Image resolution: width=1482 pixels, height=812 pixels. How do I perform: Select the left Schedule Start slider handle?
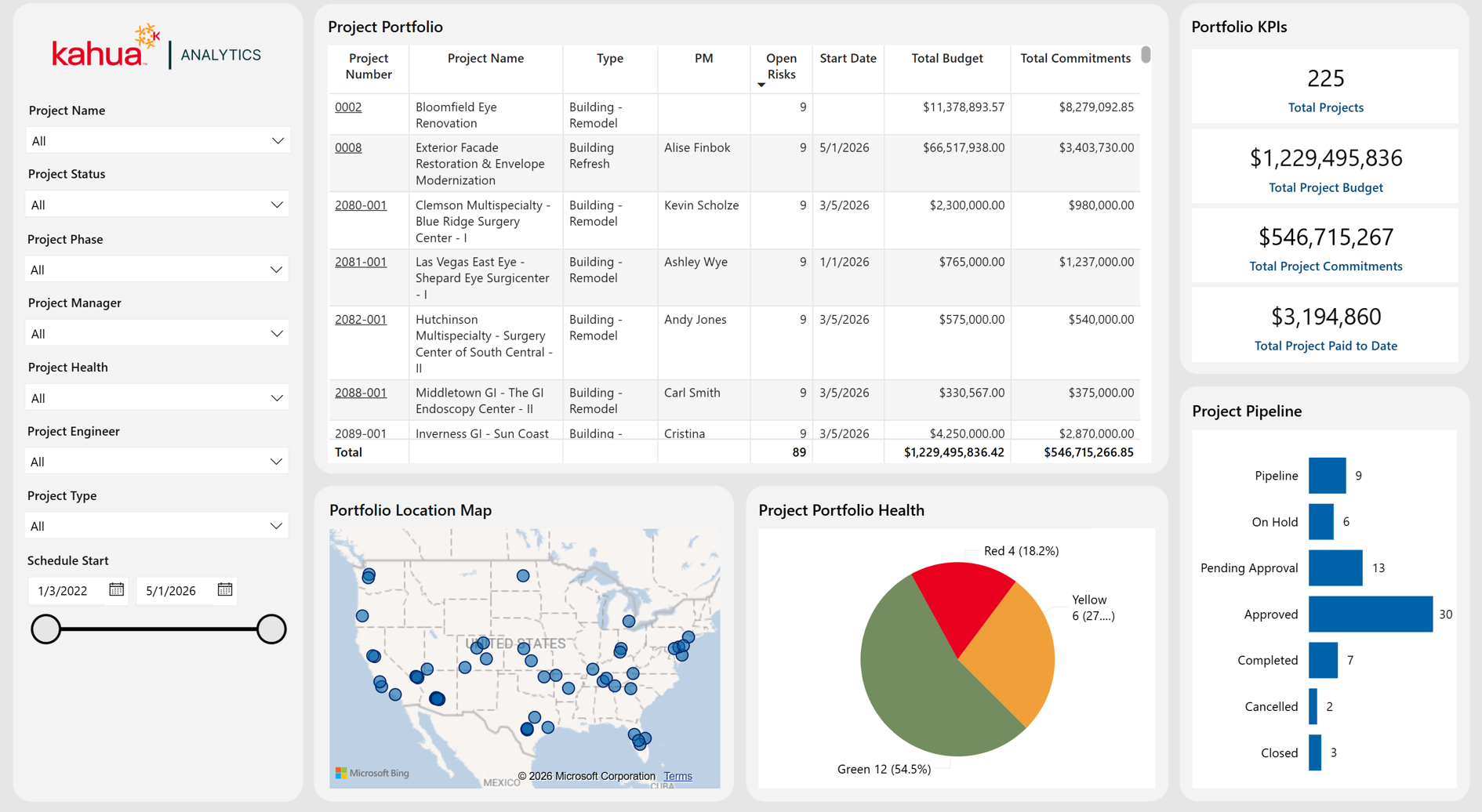[x=45, y=629]
